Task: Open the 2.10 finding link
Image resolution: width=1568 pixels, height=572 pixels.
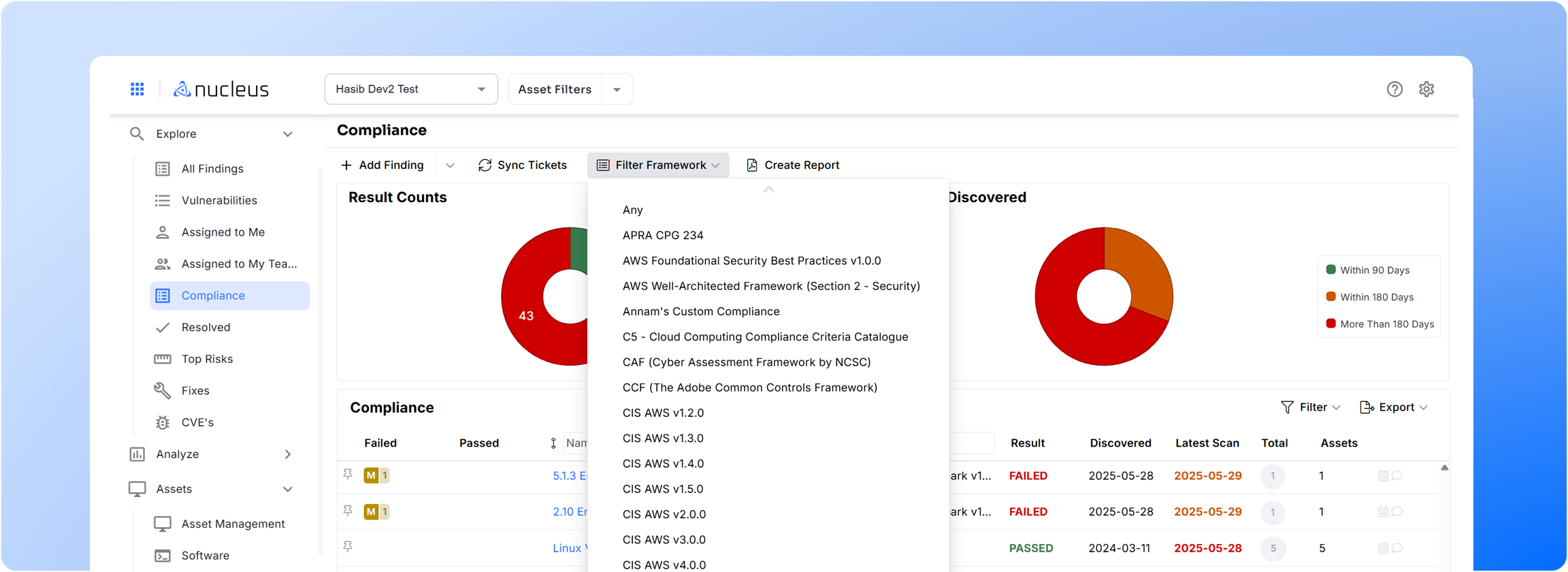Action: click(570, 512)
